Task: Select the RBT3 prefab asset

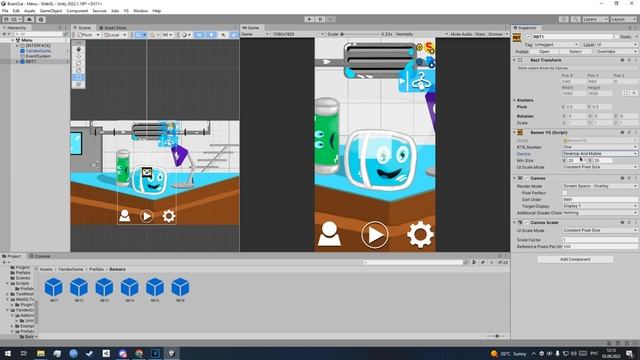Action: coord(104,289)
